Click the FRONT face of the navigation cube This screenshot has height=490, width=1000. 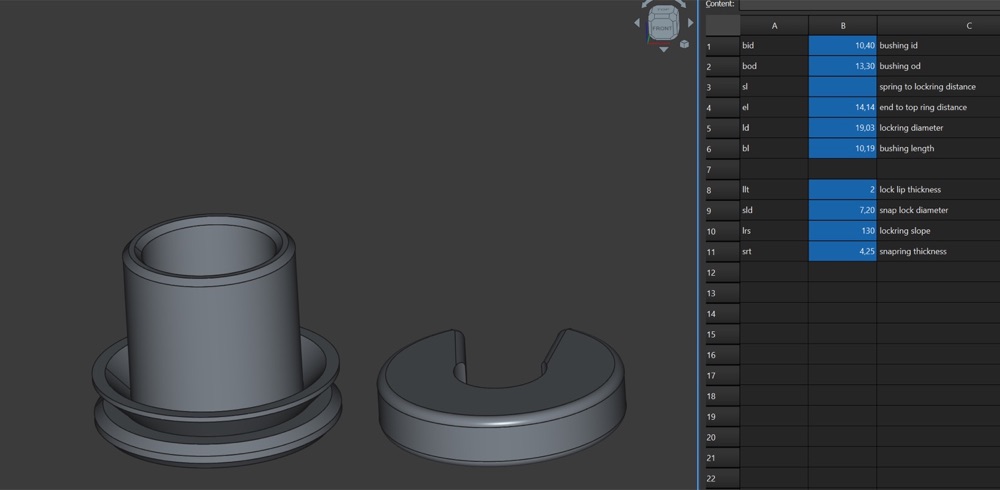[663, 28]
